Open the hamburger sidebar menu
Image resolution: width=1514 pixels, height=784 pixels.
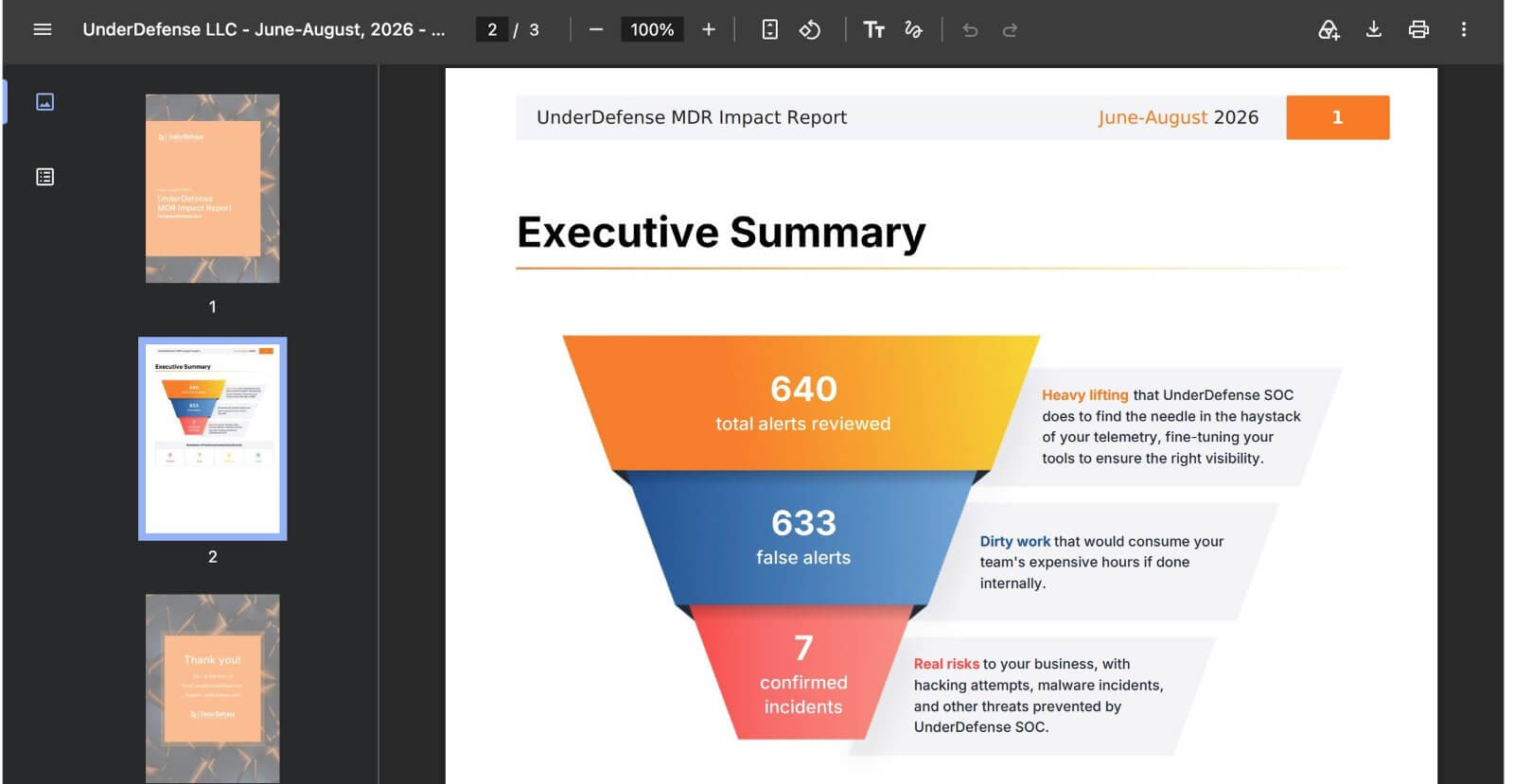tap(42, 29)
